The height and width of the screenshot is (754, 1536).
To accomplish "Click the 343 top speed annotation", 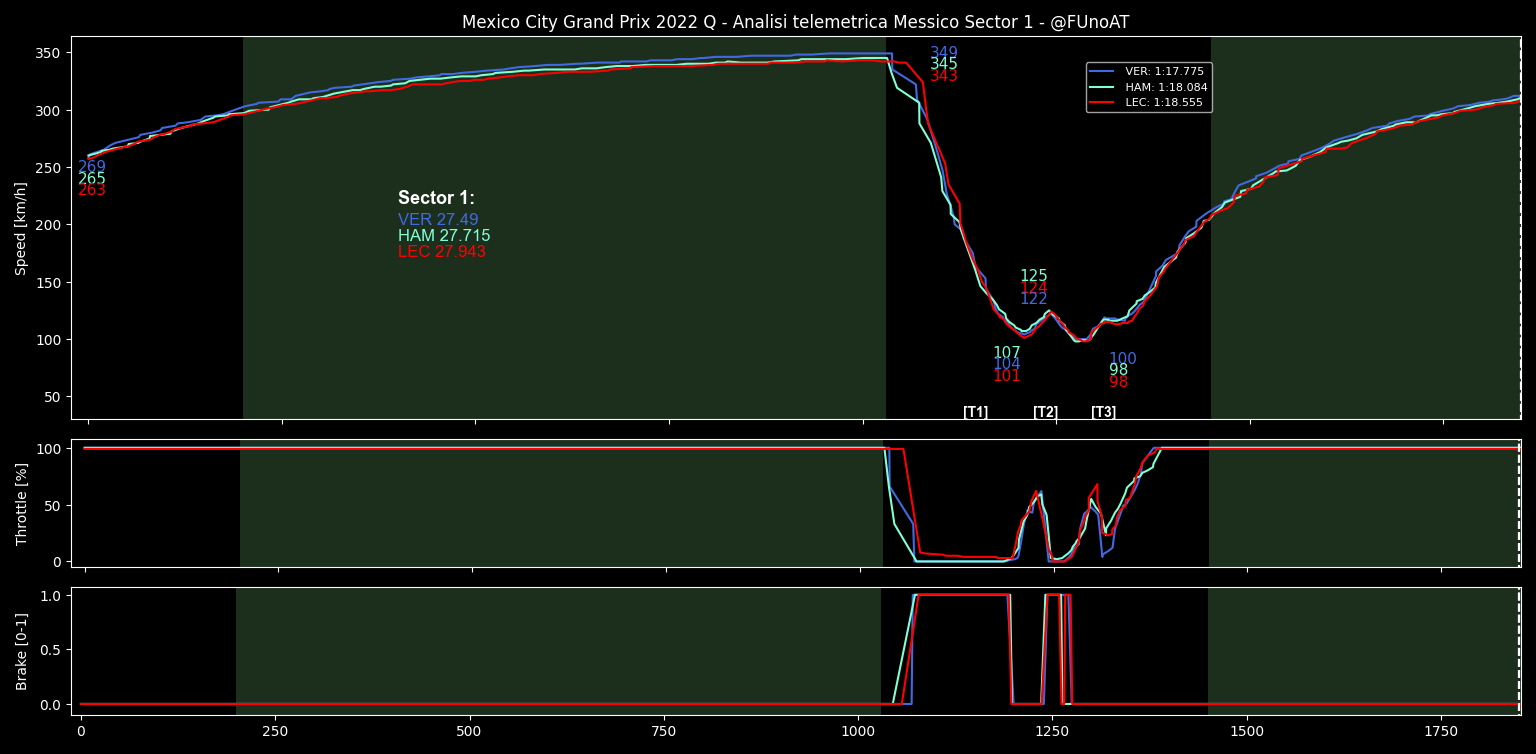I will [944, 76].
